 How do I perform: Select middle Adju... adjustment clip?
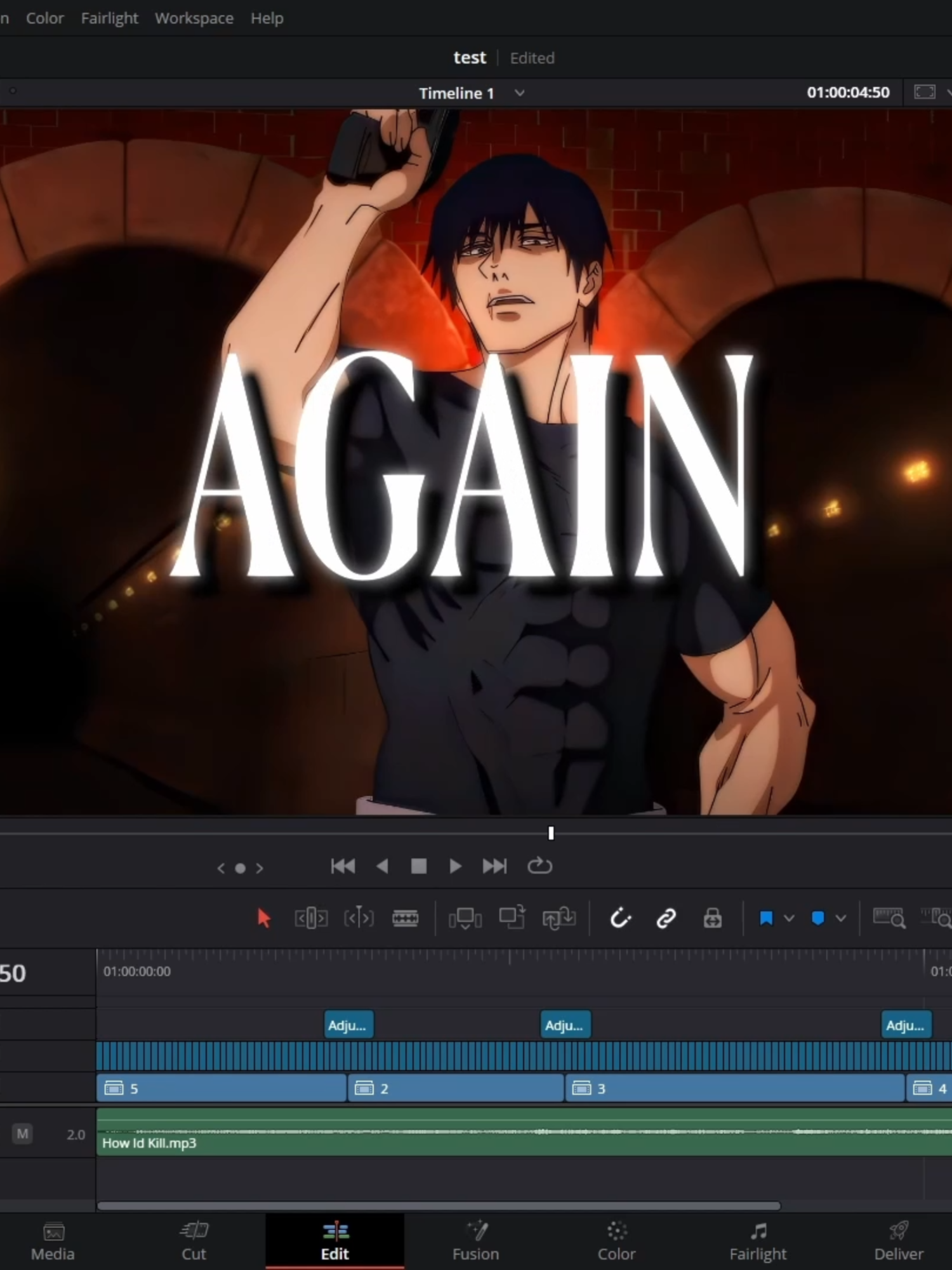[x=565, y=1025]
